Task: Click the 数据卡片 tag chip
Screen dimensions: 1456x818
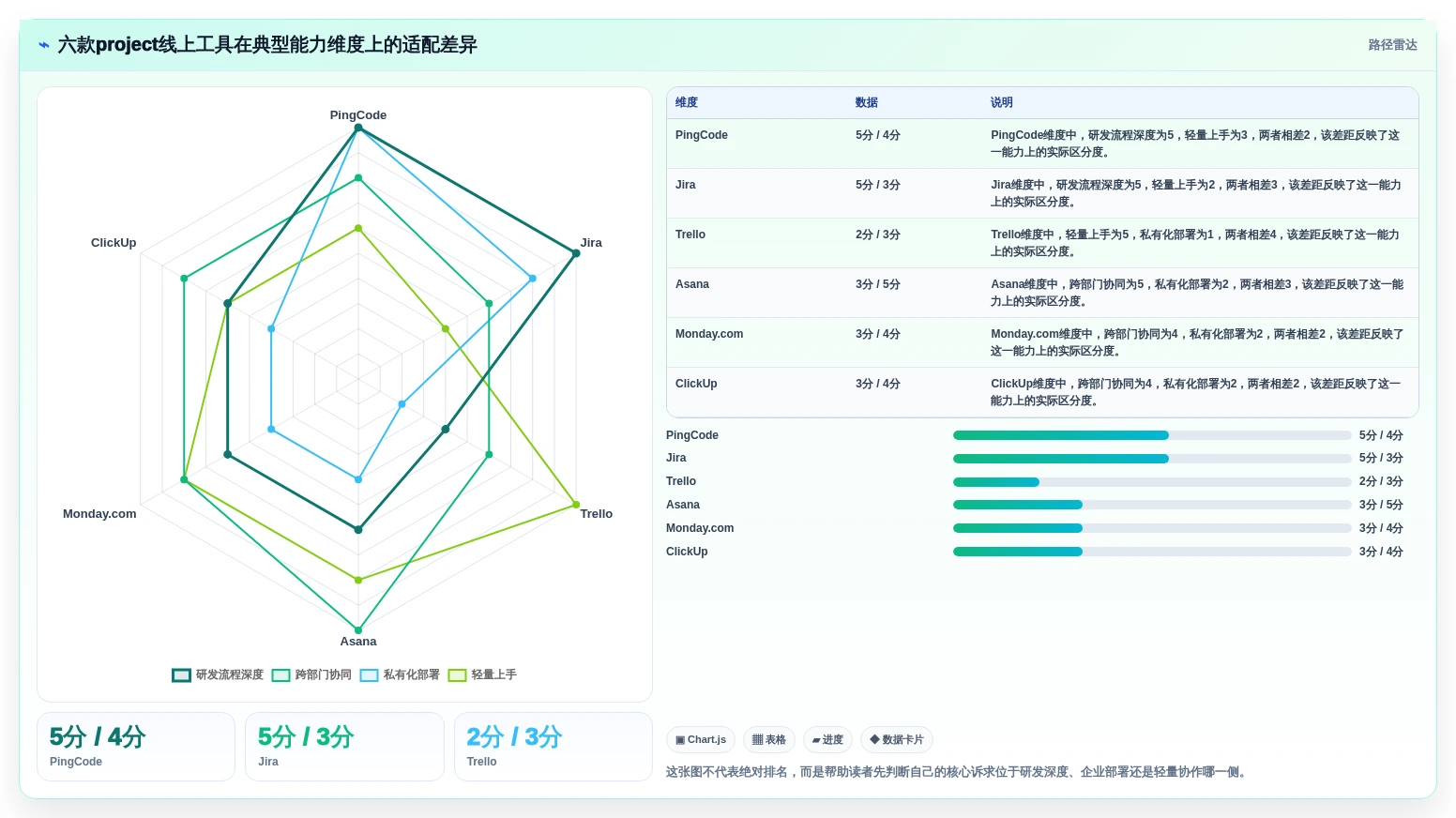Action: pyautogui.click(x=897, y=740)
